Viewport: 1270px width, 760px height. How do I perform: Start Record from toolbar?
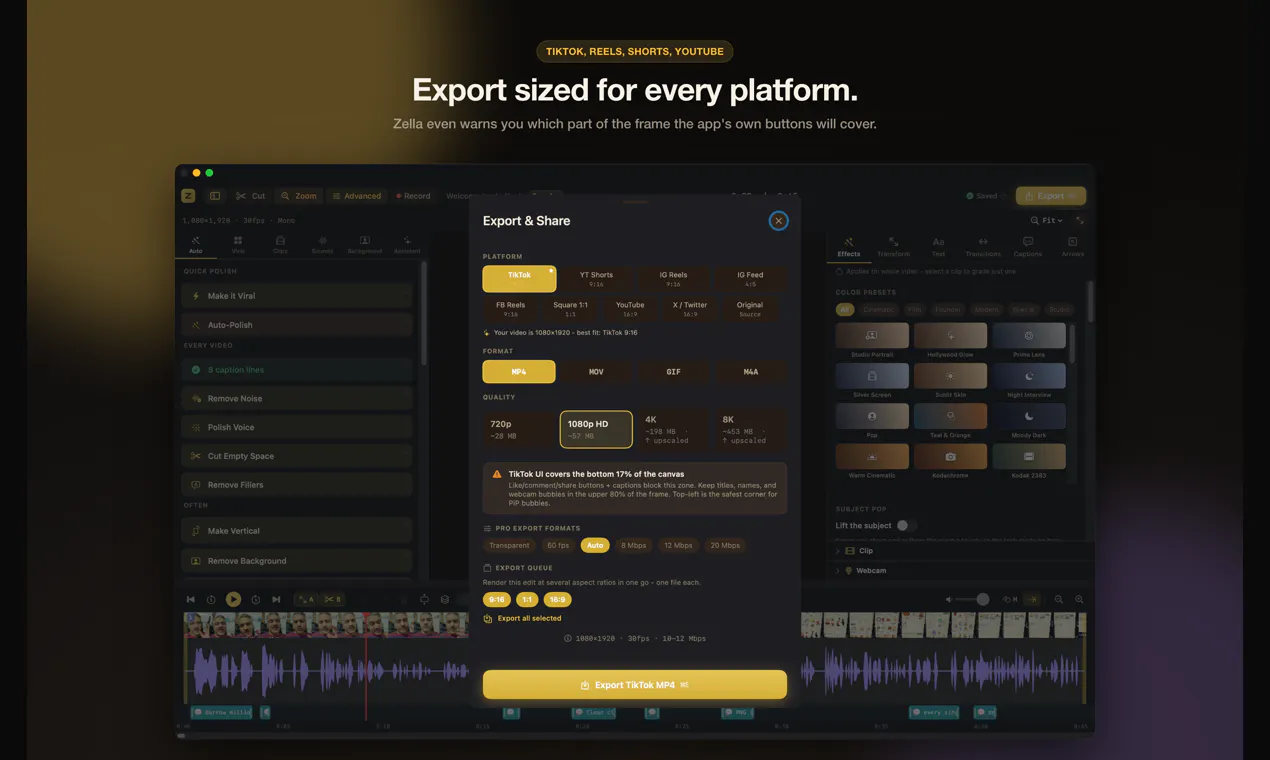tap(413, 196)
